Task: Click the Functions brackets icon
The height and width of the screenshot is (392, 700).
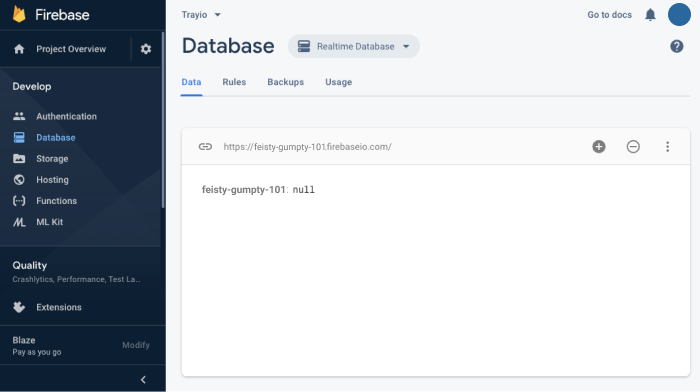Action: coord(19,200)
